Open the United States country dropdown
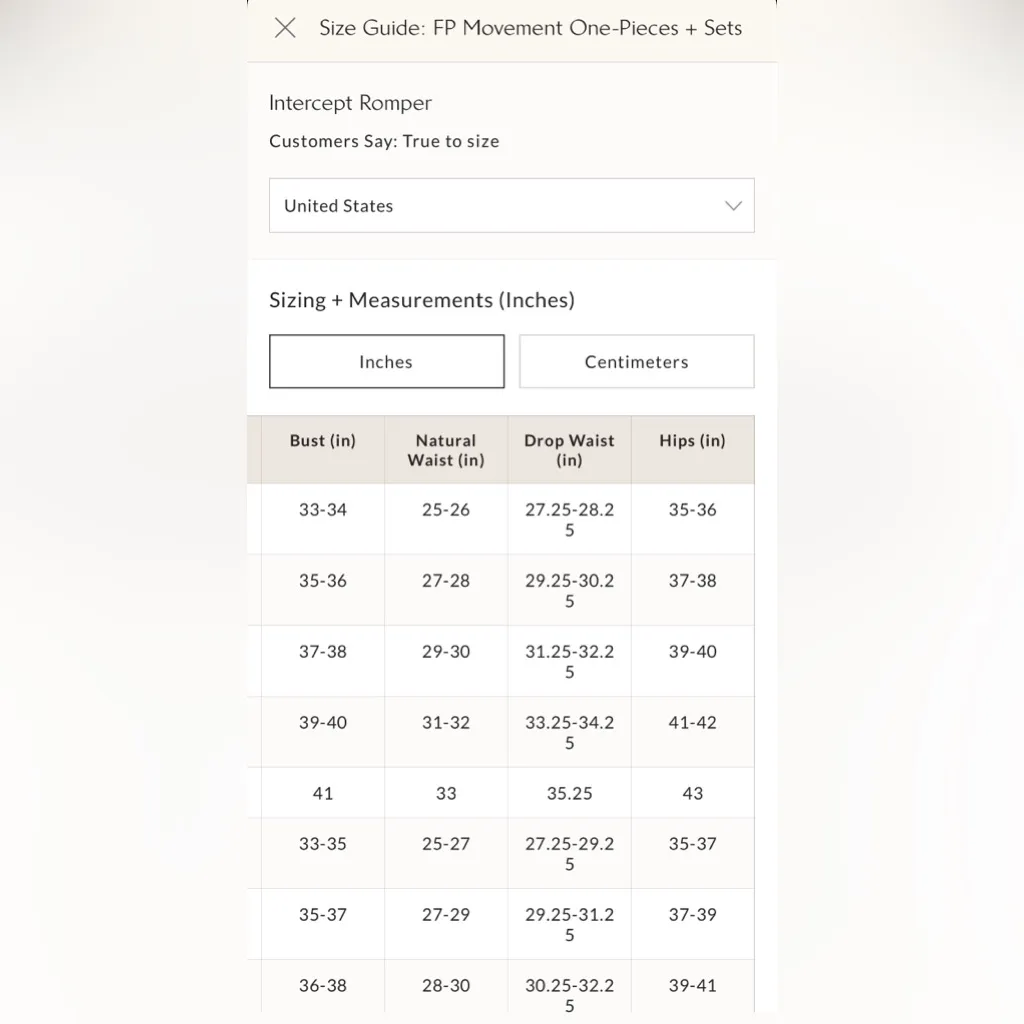 pyautogui.click(x=511, y=206)
